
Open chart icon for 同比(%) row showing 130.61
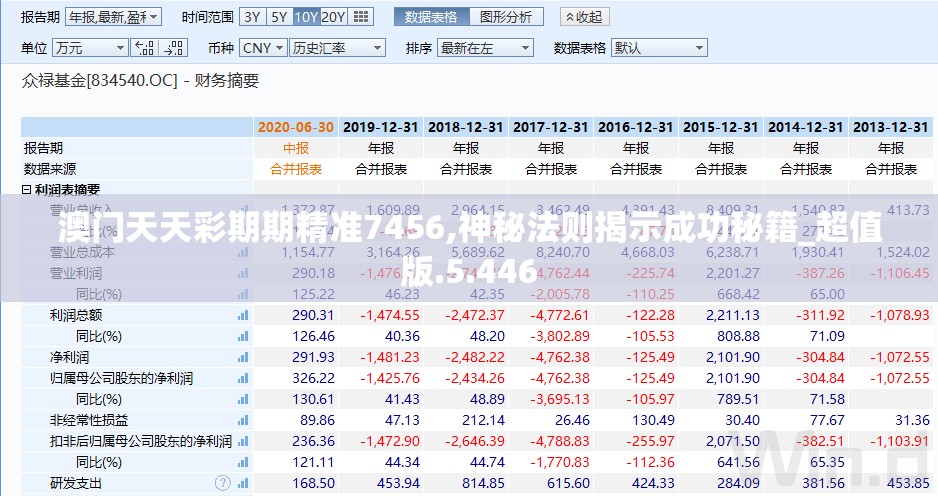pos(242,399)
